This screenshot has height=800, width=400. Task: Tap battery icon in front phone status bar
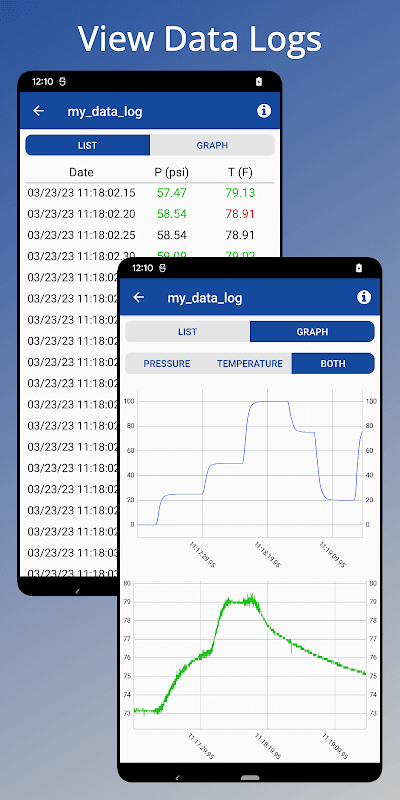(x=359, y=267)
